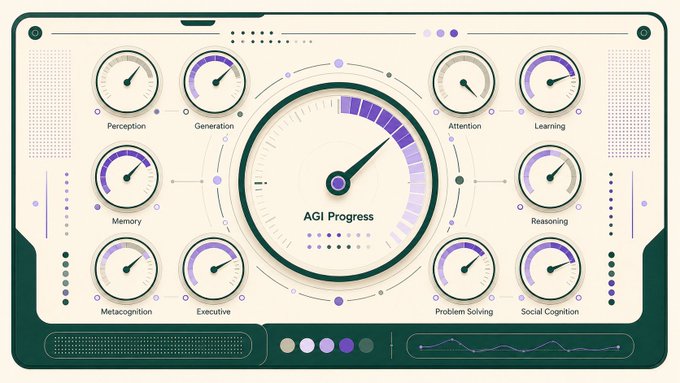Select the palest lavender swatch in bottom bar
The image size is (680, 383).
point(307,346)
